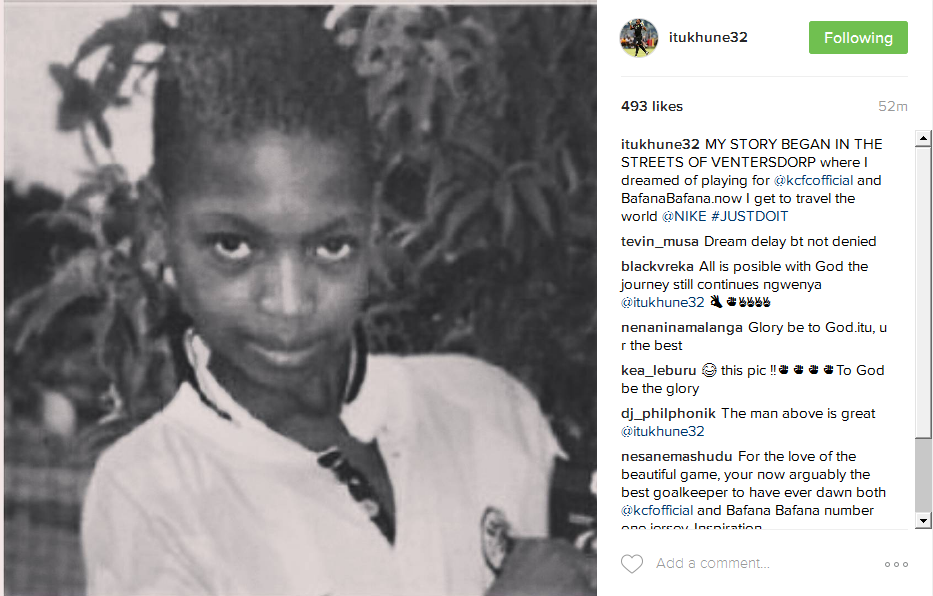The height and width of the screenshot is (596, 933).
Task: Open the nesanemashudu commenter profile
Action: point(677,456)
